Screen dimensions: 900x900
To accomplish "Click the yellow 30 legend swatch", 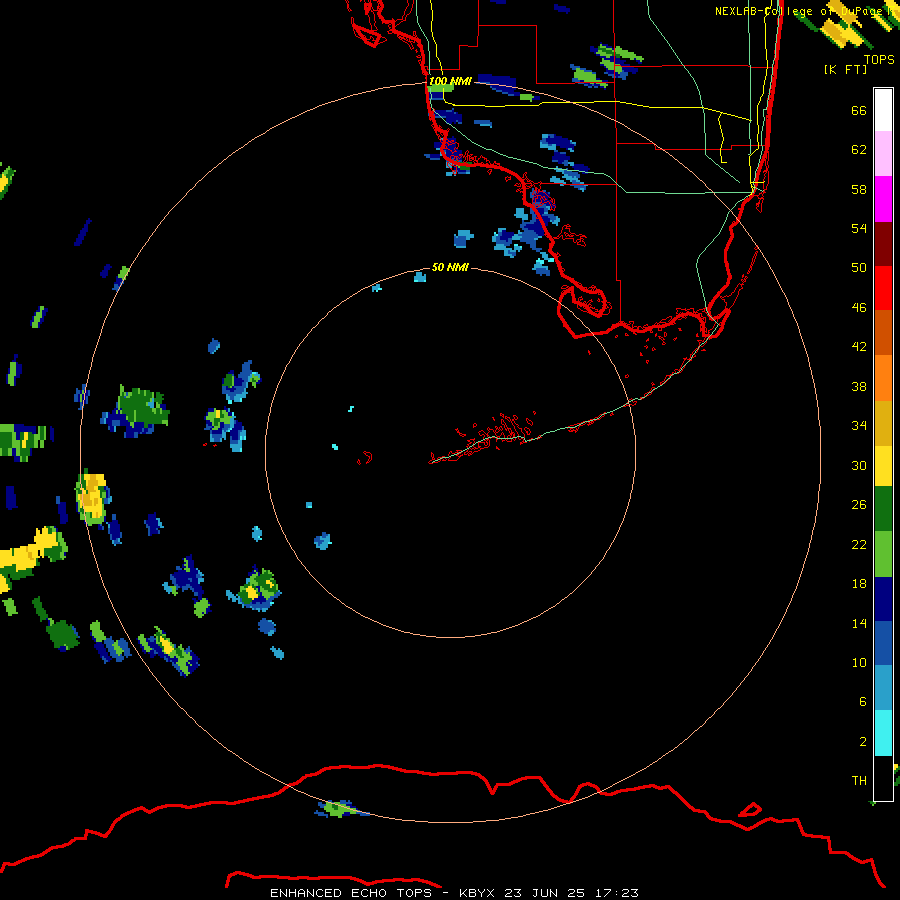I will tap(883, 466).
